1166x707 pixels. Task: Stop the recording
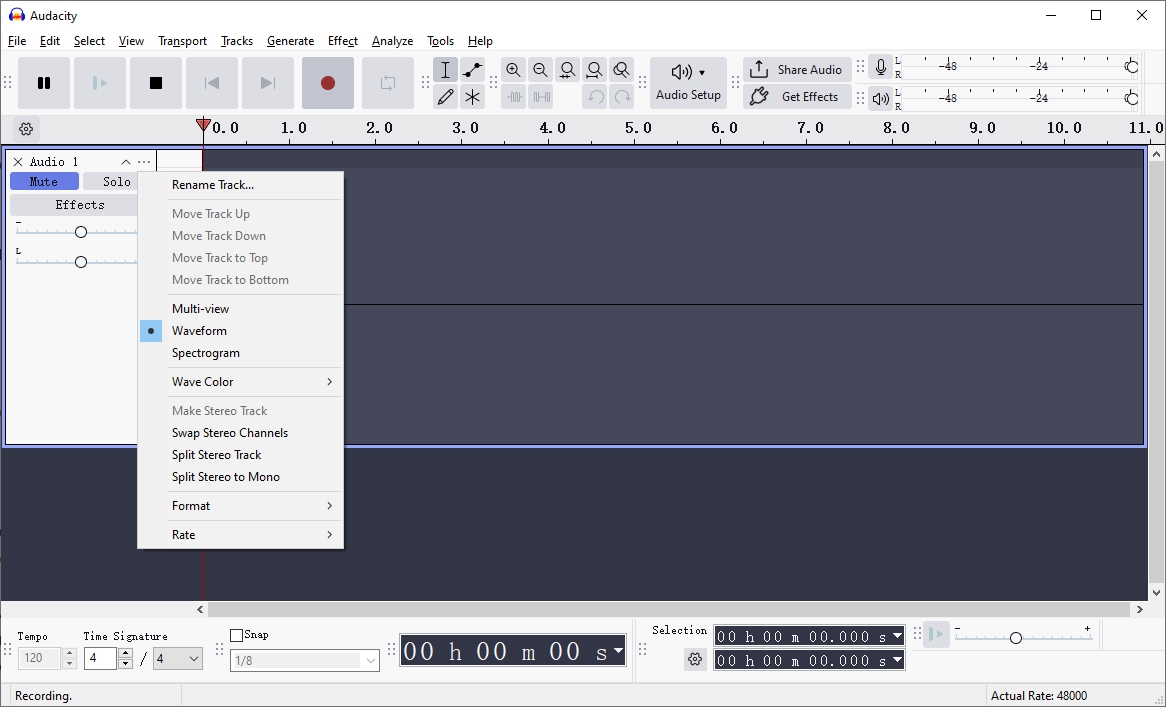[x=155, y=83]
